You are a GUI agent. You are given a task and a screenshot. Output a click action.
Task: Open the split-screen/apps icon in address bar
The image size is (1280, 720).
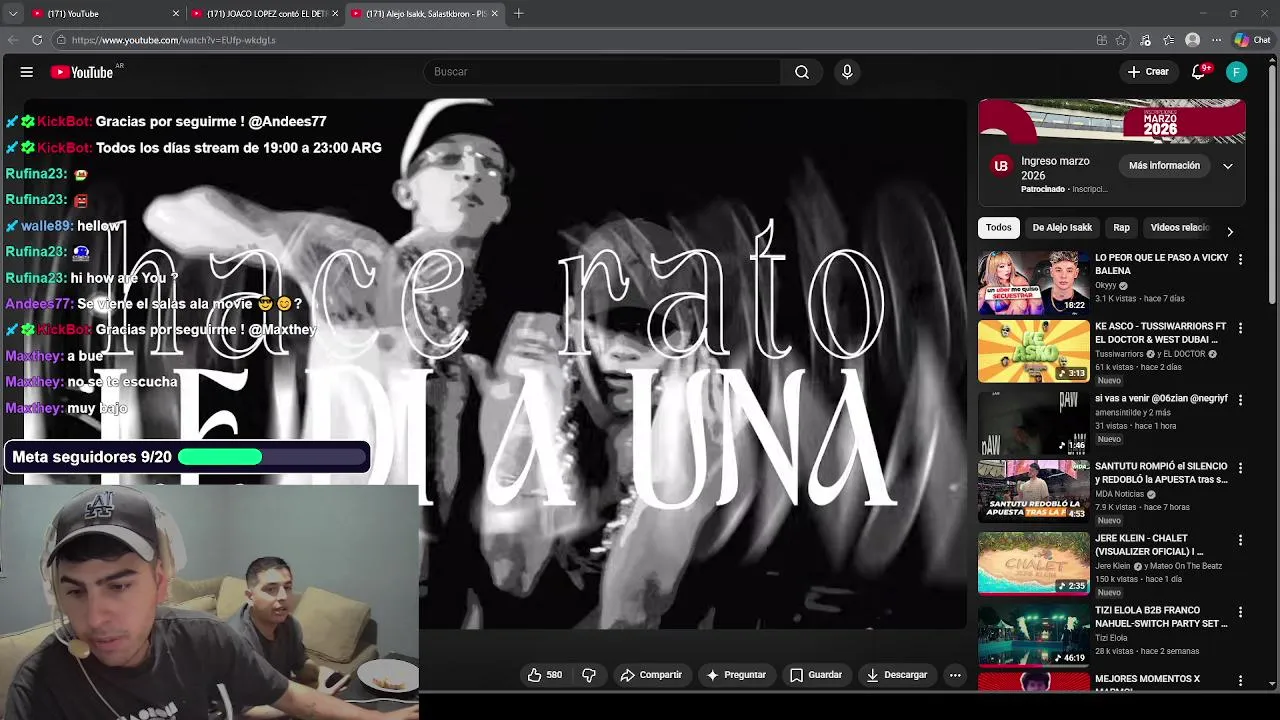1101,40
